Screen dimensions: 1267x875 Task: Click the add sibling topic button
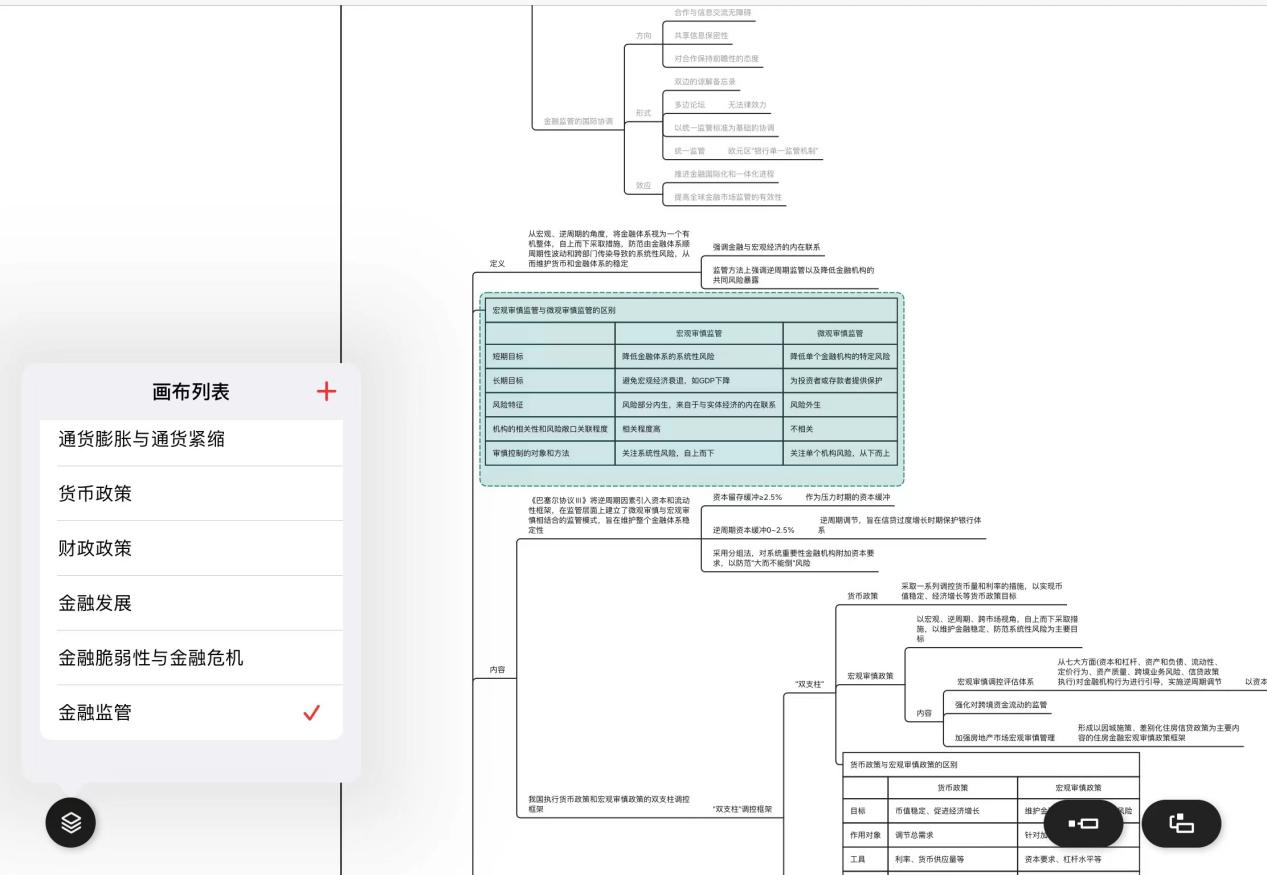tap(1083, 823)
